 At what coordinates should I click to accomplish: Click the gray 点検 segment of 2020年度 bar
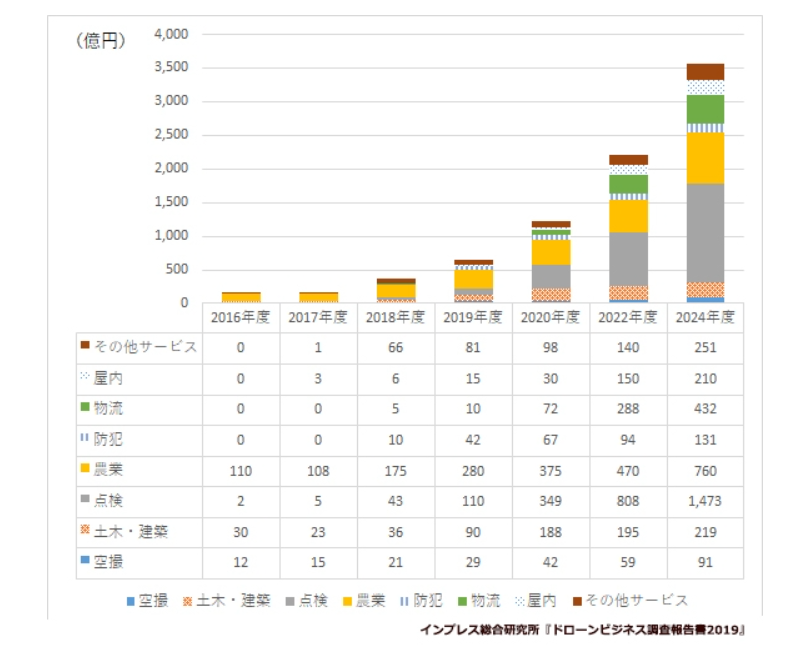click(x=551, y=276)
